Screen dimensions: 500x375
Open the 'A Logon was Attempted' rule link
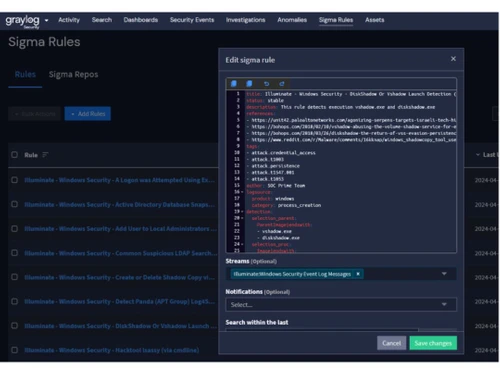(x=119, y=180)
